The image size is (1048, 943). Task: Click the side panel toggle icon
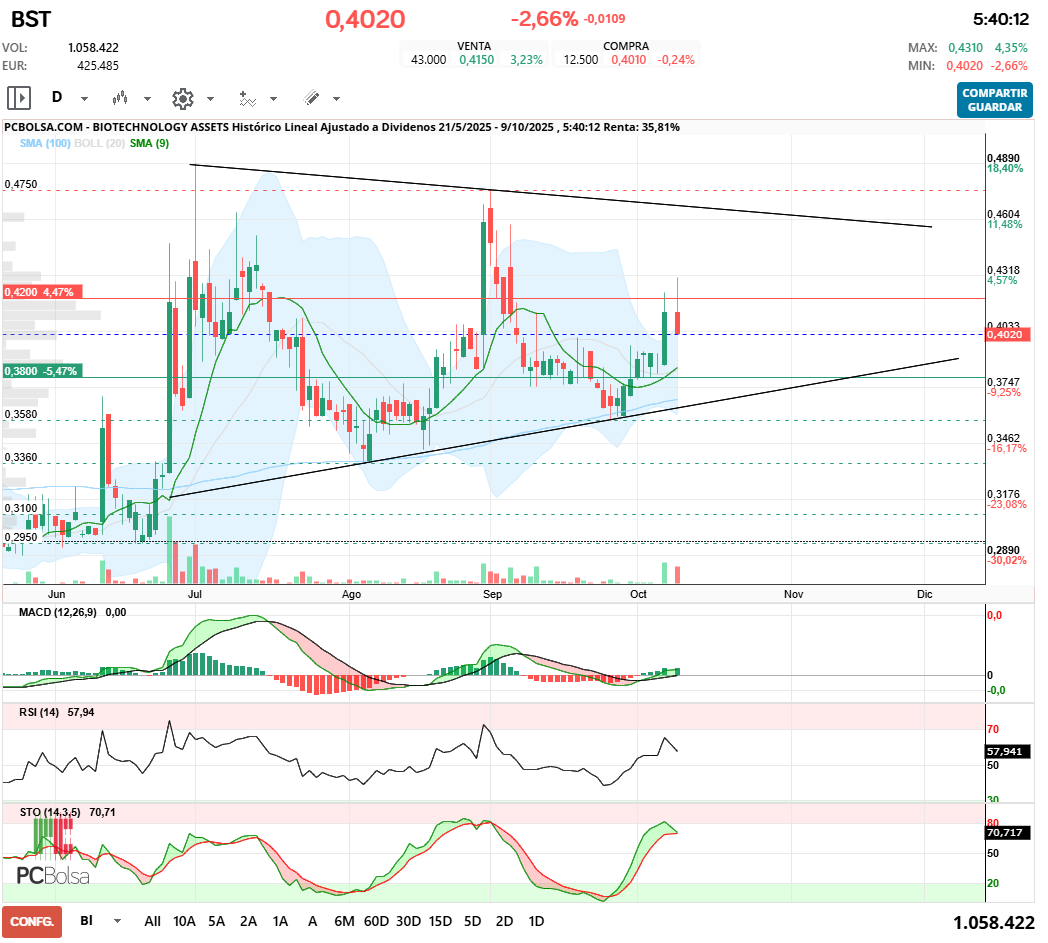pos(18,98)
